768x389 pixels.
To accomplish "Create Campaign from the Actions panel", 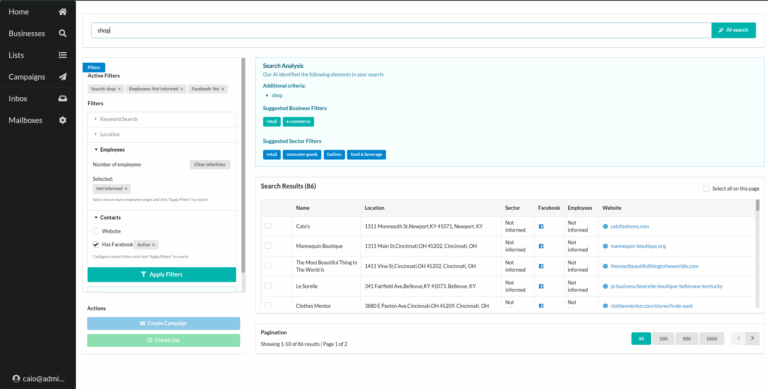I will coord(164,323).
